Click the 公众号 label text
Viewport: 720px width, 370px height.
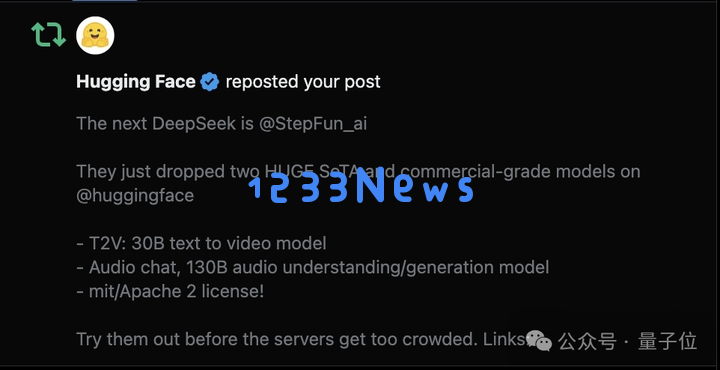tap(587, 341)
